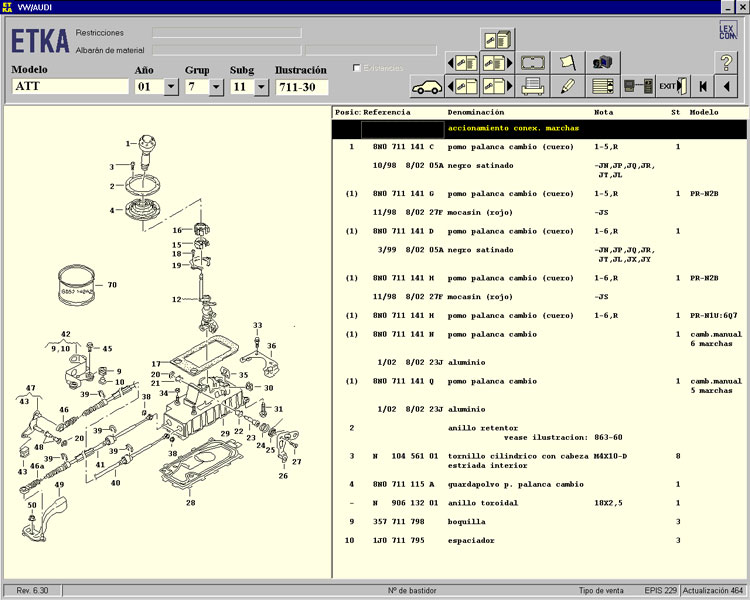Click the flag icon button
The height and width of the screenshot is (600, 750).
coord(568,63)
